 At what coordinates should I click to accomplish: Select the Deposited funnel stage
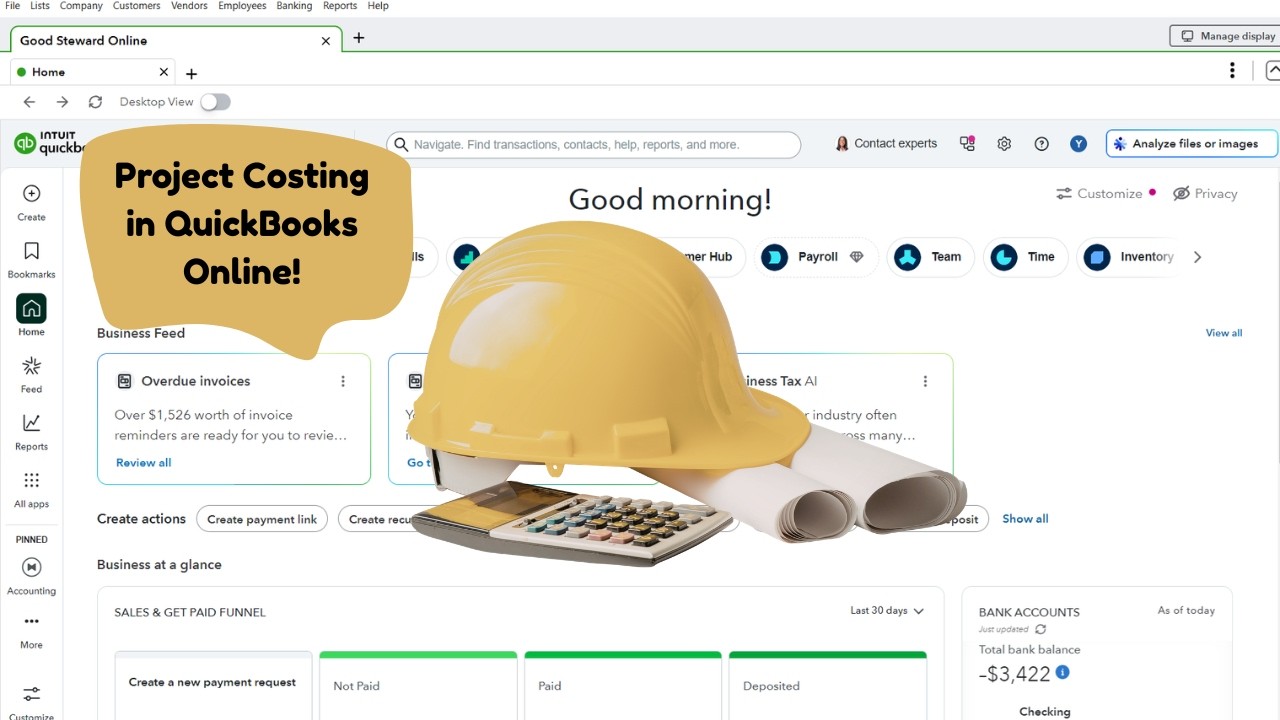click(827, 685)
